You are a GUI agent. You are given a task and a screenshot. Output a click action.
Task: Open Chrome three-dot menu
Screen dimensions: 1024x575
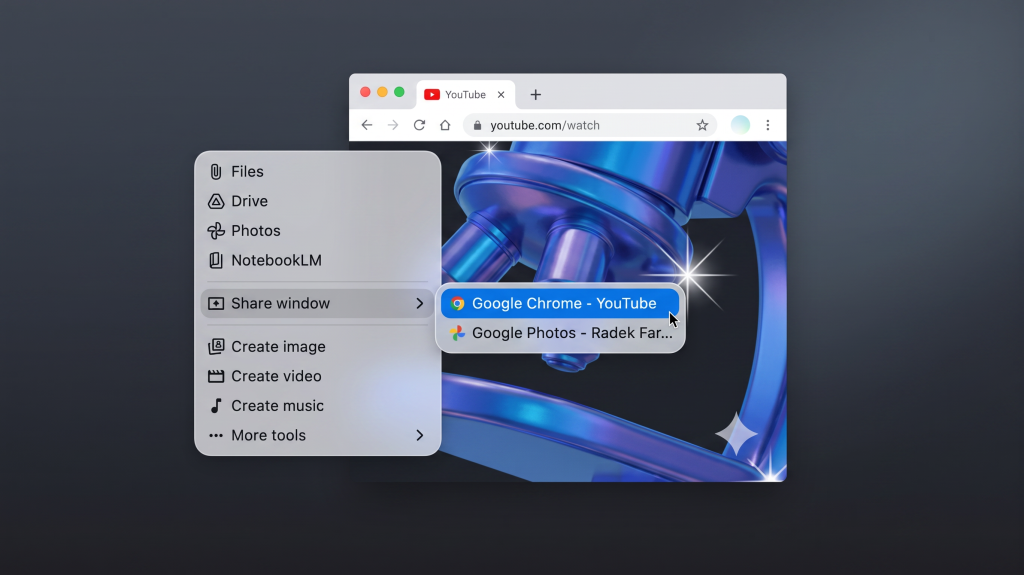pyautogui.click(x=768, y=125)
